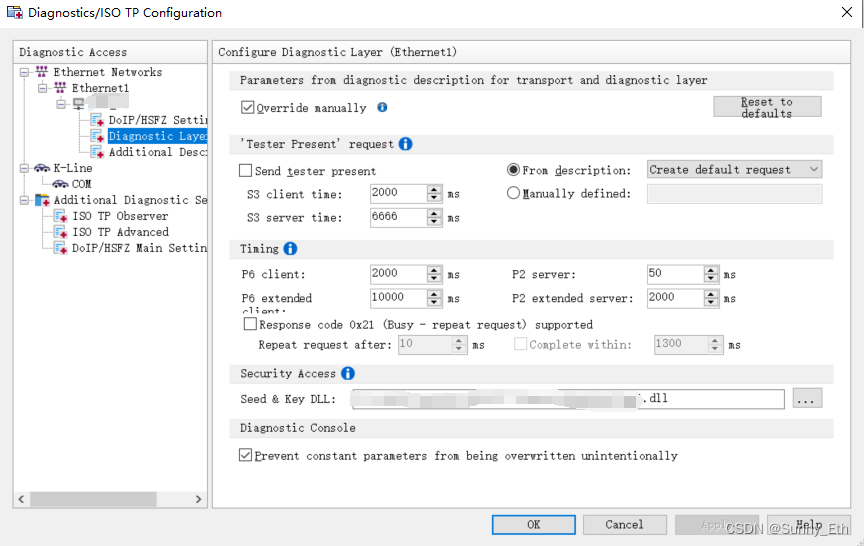Click the tree horizontal scrollbar thumb
This screenshot has height=546, width=864.
click(93, 499)
